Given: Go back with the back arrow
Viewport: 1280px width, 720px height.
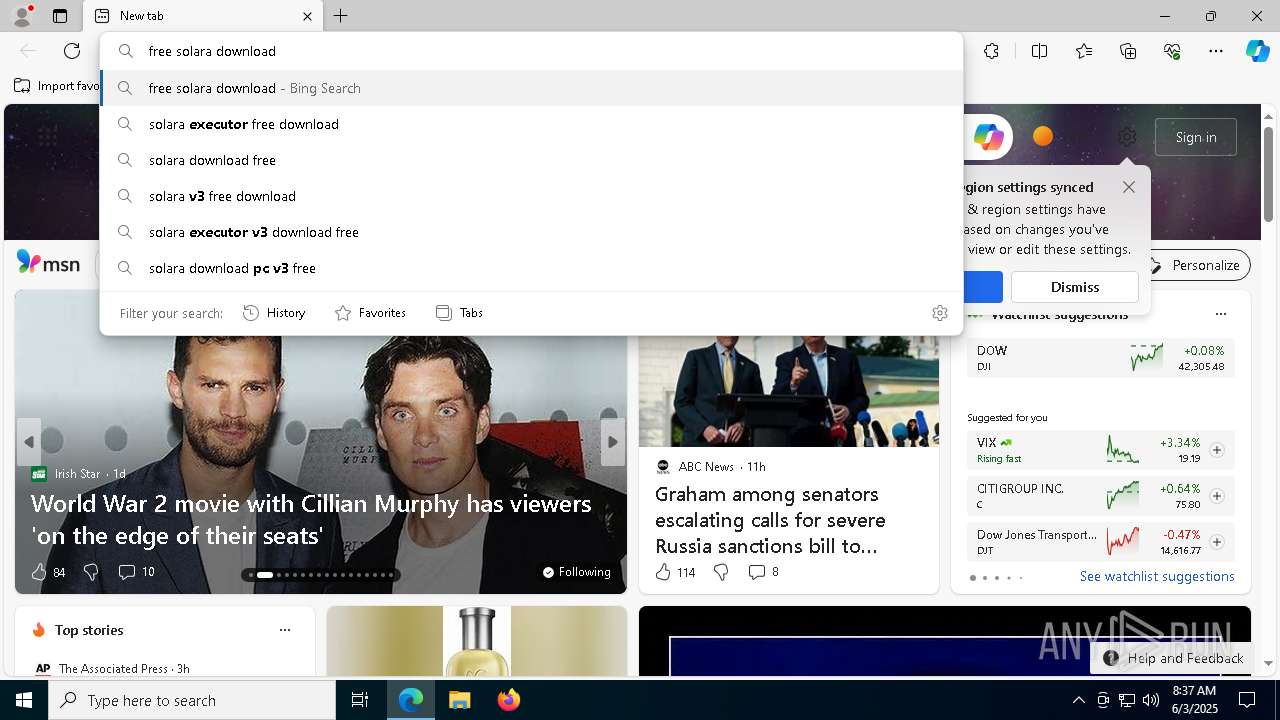Looking at the screenshot, I should coord(28,51).
